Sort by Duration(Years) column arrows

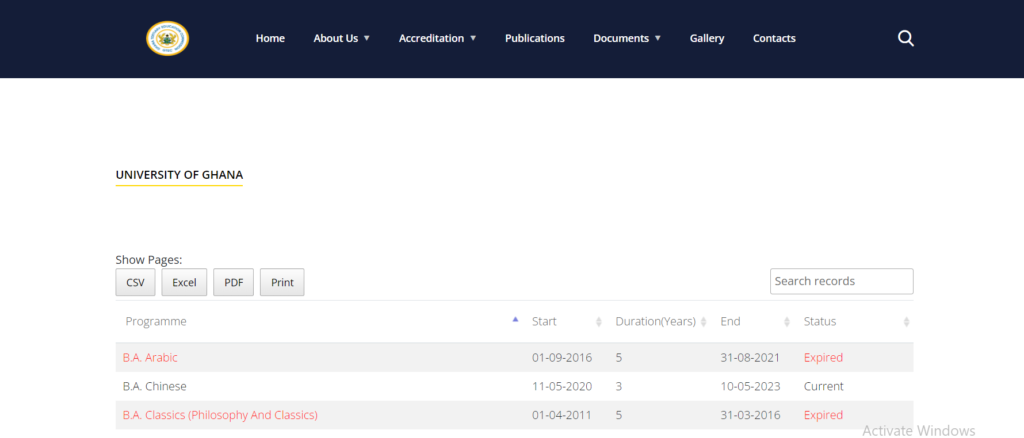703,322
